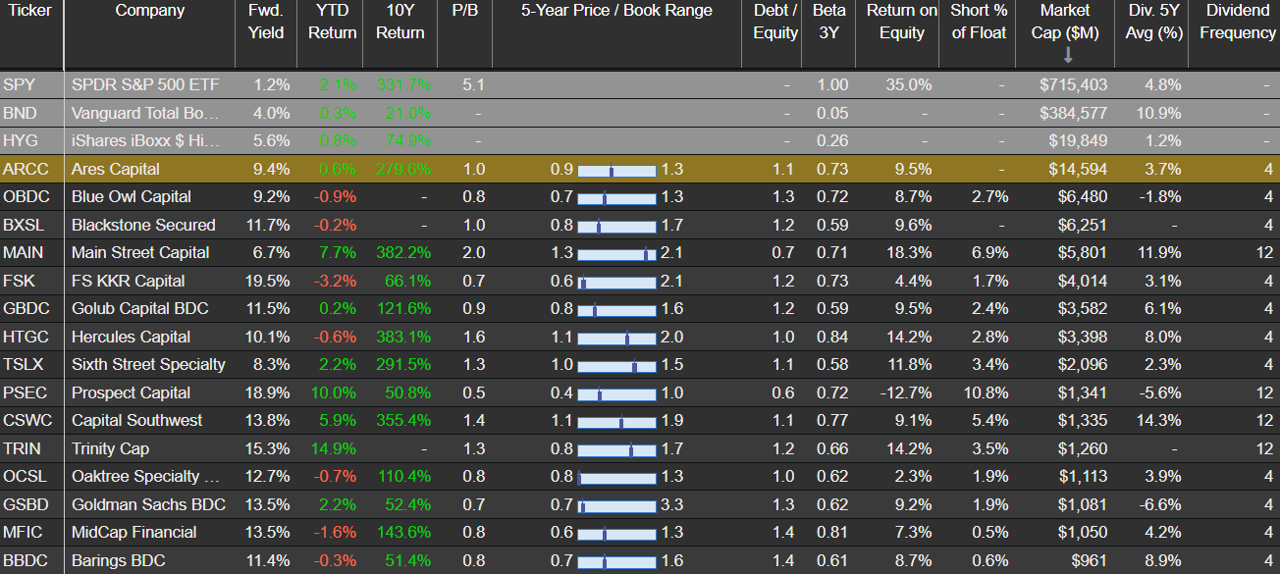Click MAIN price/book range bar

pyautogui.click(x=617, y=254)
